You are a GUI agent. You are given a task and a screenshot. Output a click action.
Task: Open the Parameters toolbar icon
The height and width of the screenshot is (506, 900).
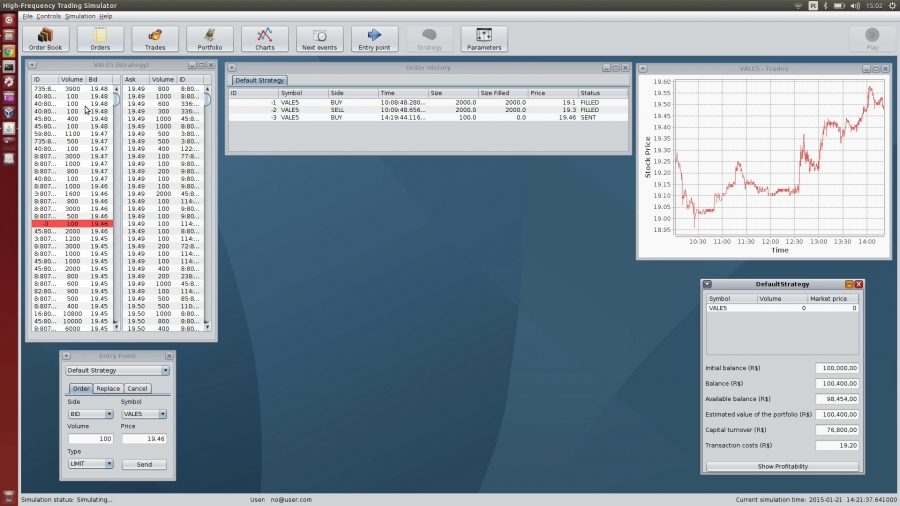[484, 39]
